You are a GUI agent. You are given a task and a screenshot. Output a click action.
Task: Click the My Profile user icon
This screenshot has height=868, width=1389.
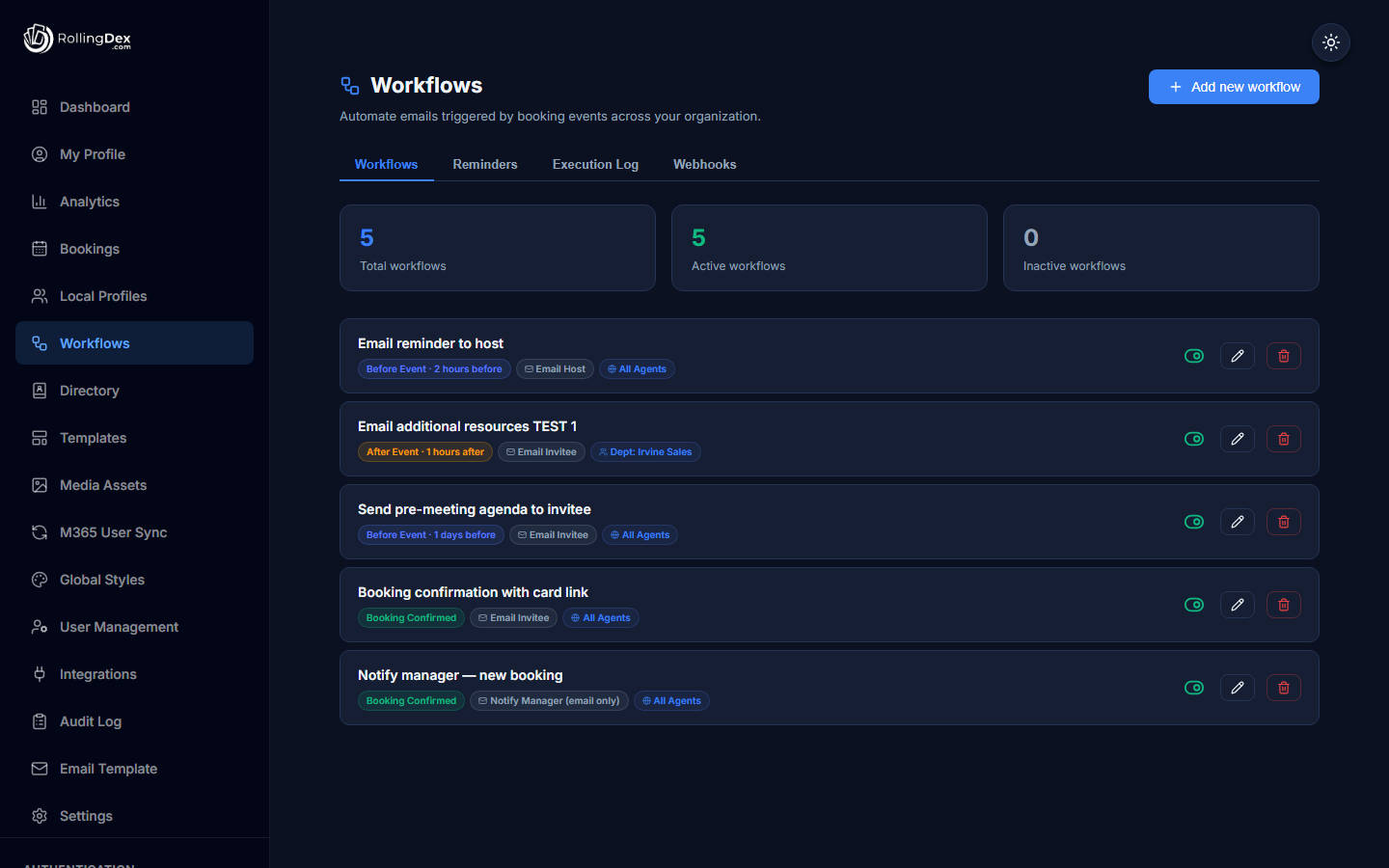40,154
